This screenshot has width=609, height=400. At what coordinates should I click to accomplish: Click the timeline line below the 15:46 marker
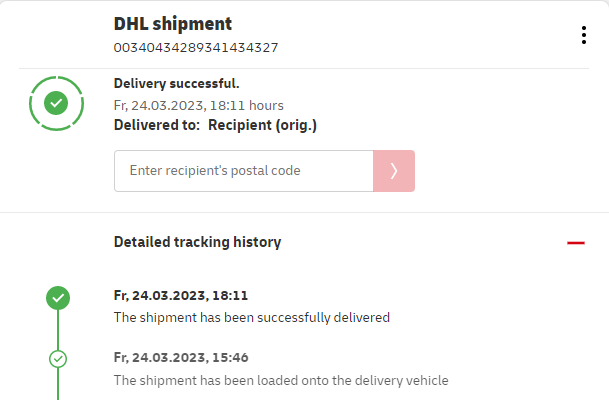click(58, 385)
